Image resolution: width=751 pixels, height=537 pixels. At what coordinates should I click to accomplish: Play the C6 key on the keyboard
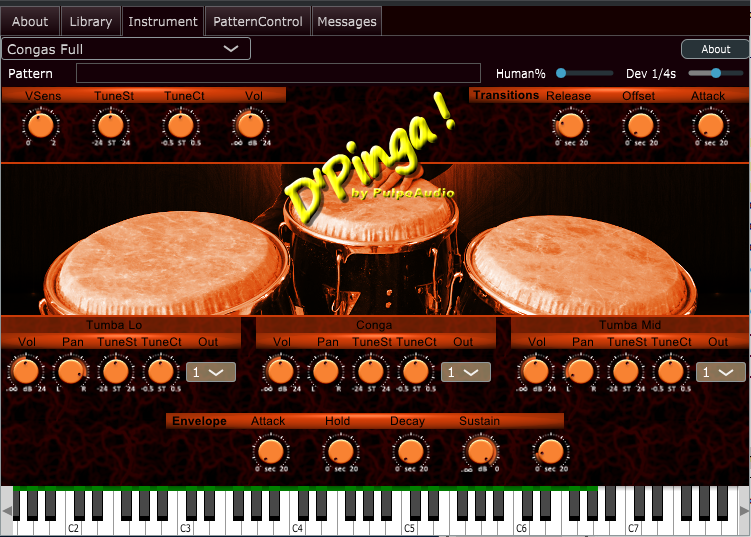(x=521, y=528)
